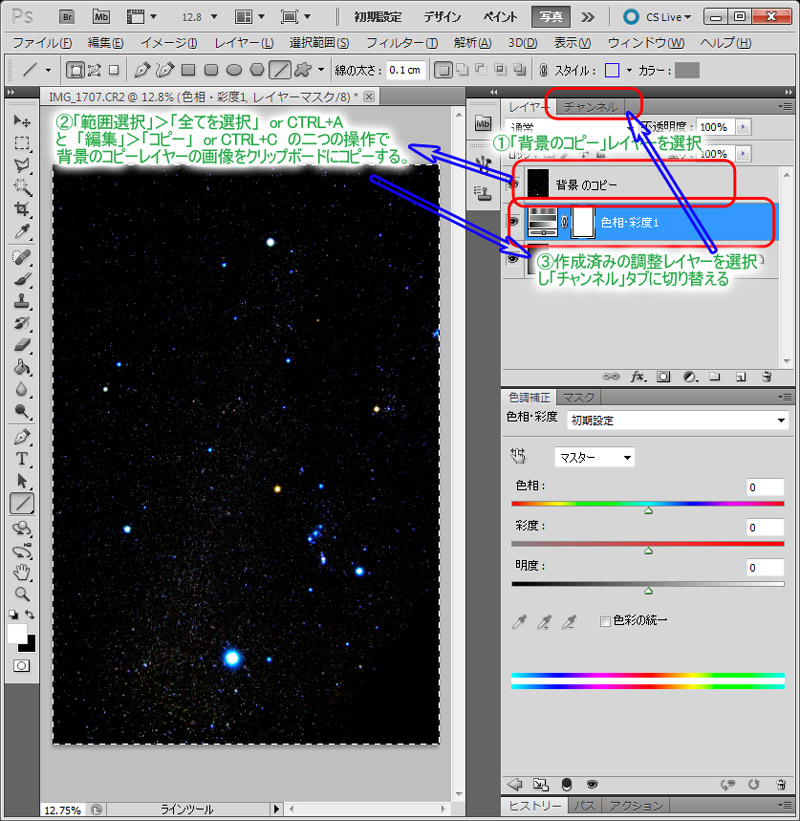Select the Type tool
Screen dimensions: 800x821
[21, 458]
